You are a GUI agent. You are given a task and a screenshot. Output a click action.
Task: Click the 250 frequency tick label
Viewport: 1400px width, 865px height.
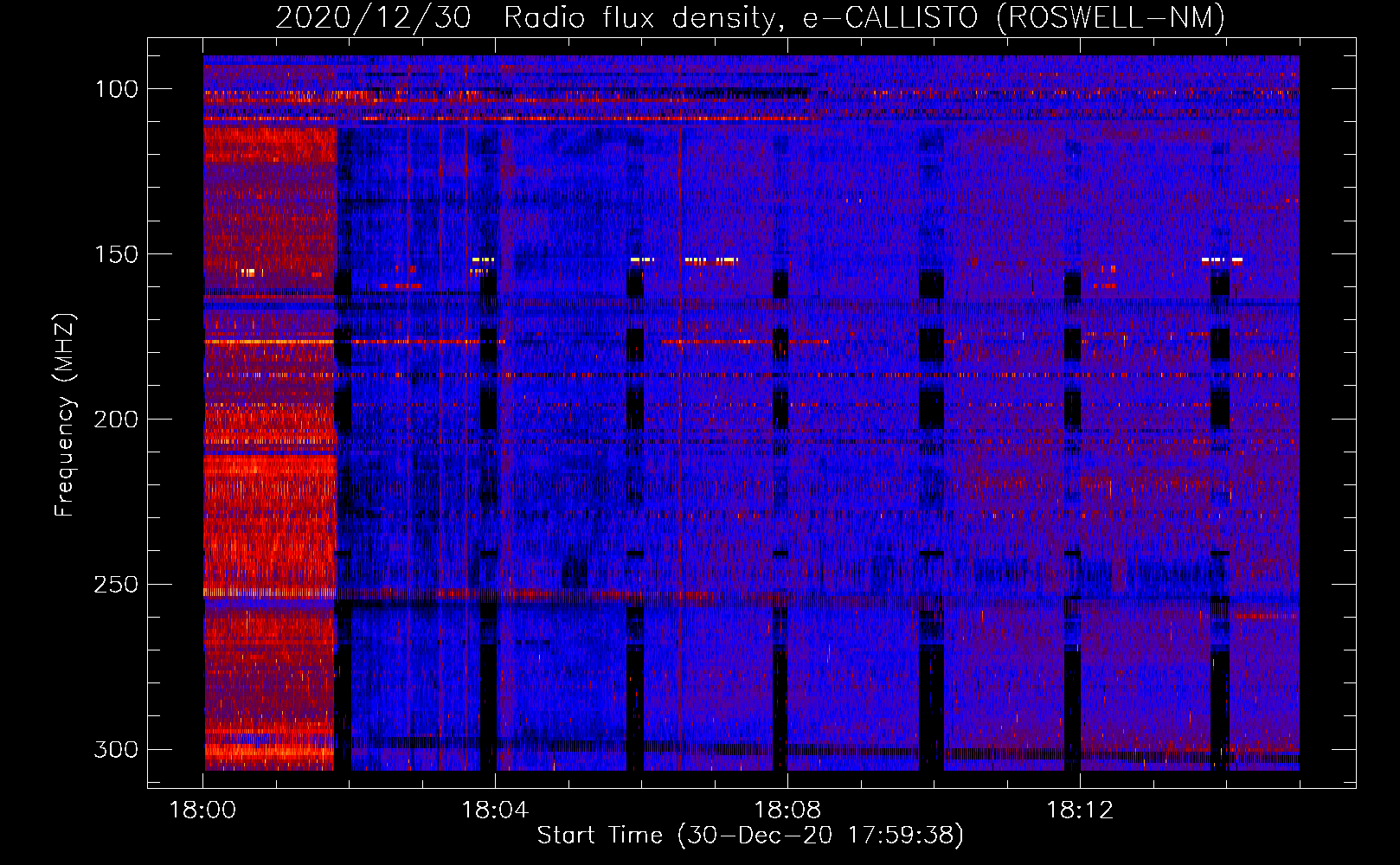point(116,585)
